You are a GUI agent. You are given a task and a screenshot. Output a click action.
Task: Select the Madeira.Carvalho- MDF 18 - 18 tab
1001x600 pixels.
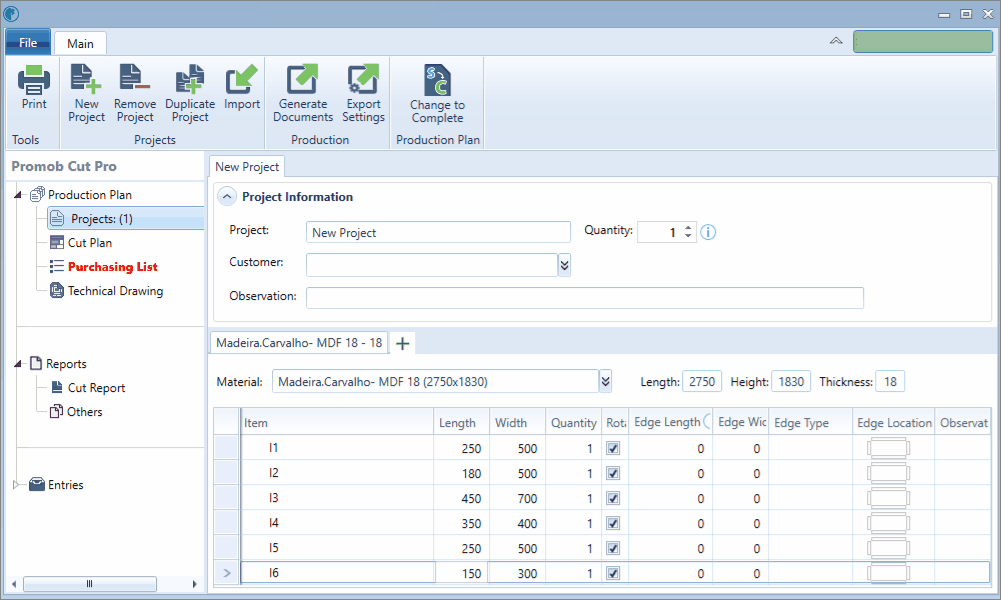299,343
